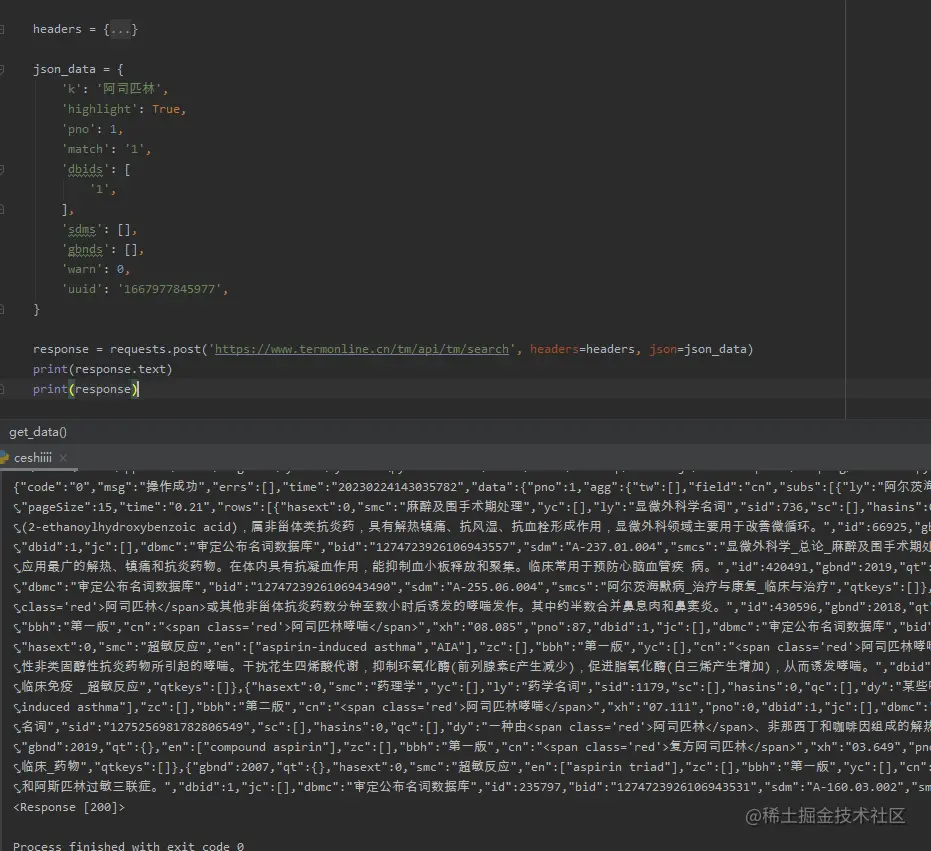Click console text 'aspirin-induced asthma'
The height and width of the screenshot is (851, 931).
340,647
